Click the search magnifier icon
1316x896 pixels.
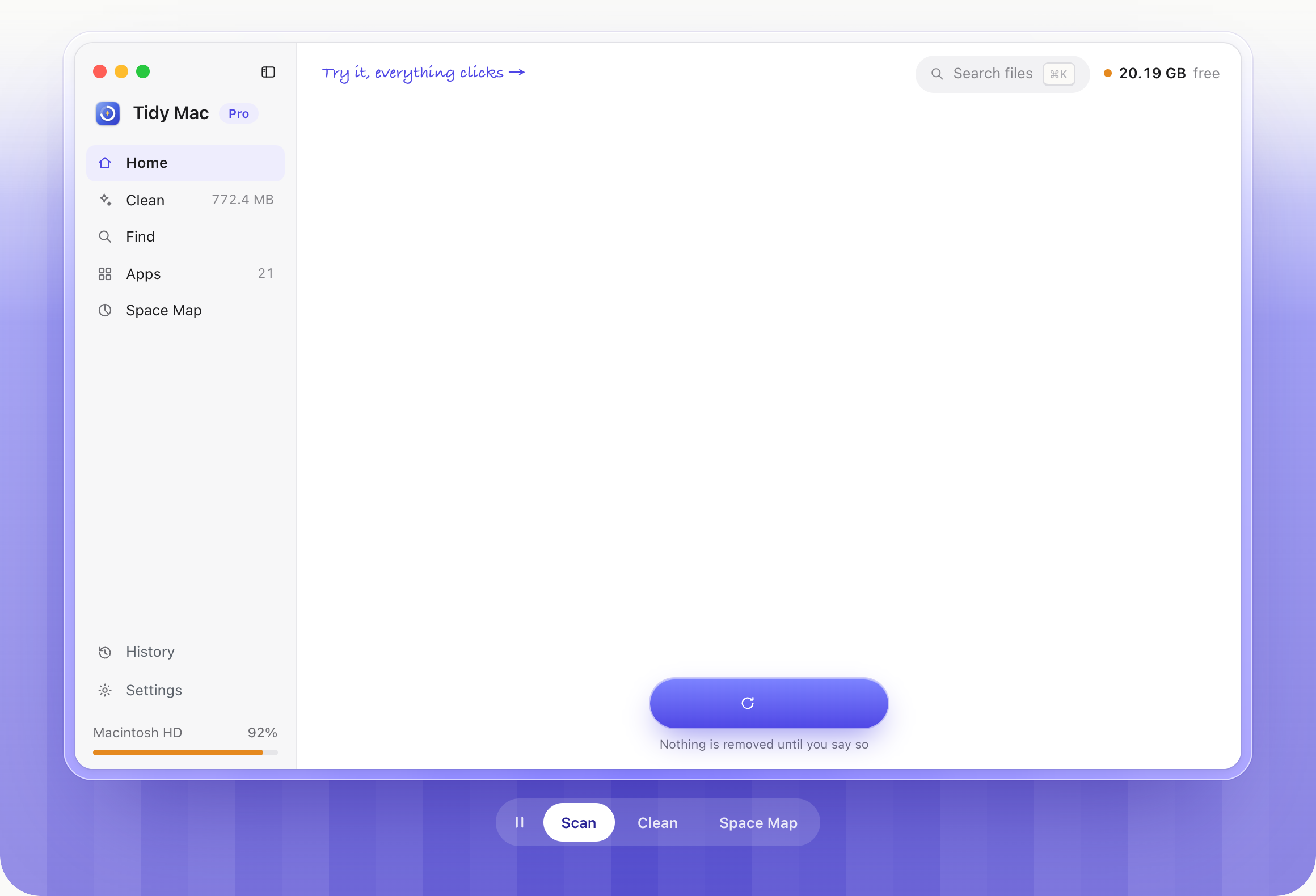(937, 74)
